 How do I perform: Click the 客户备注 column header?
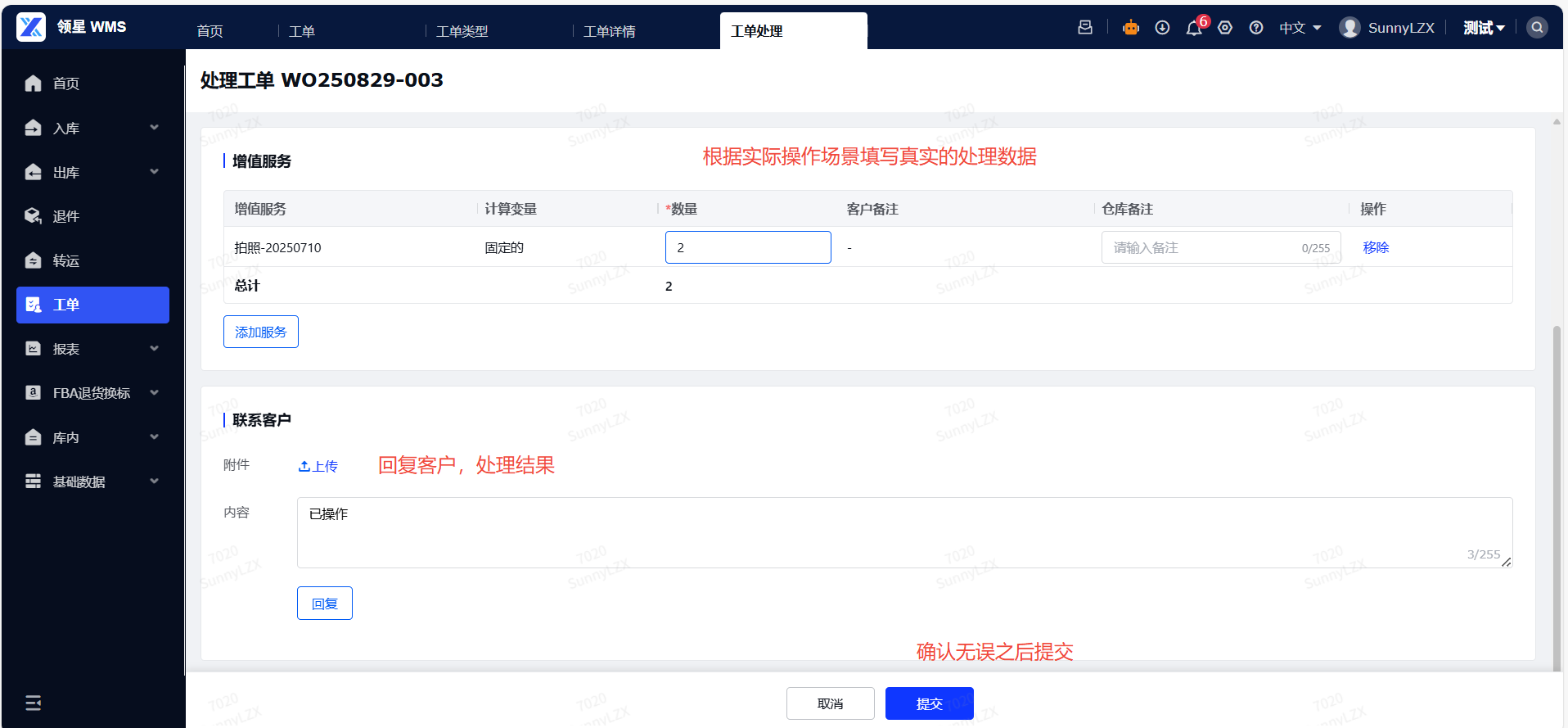872,209
